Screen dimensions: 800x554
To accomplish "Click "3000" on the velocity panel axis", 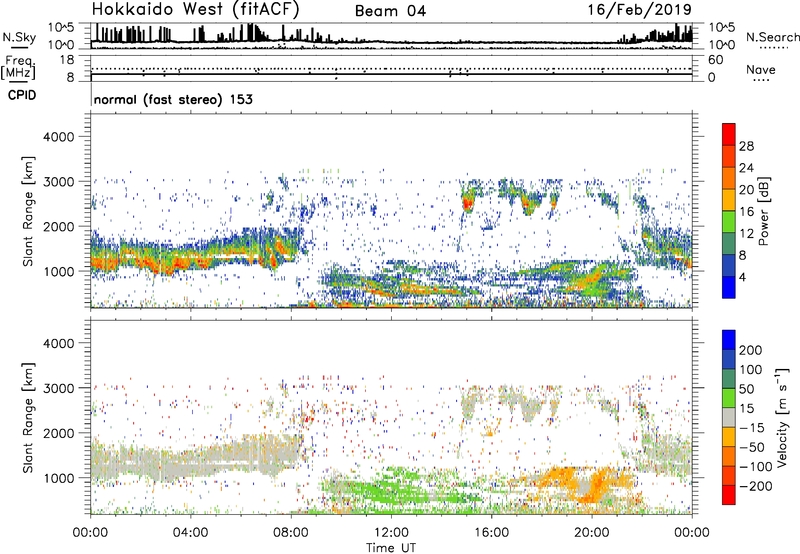I will 58,388.
